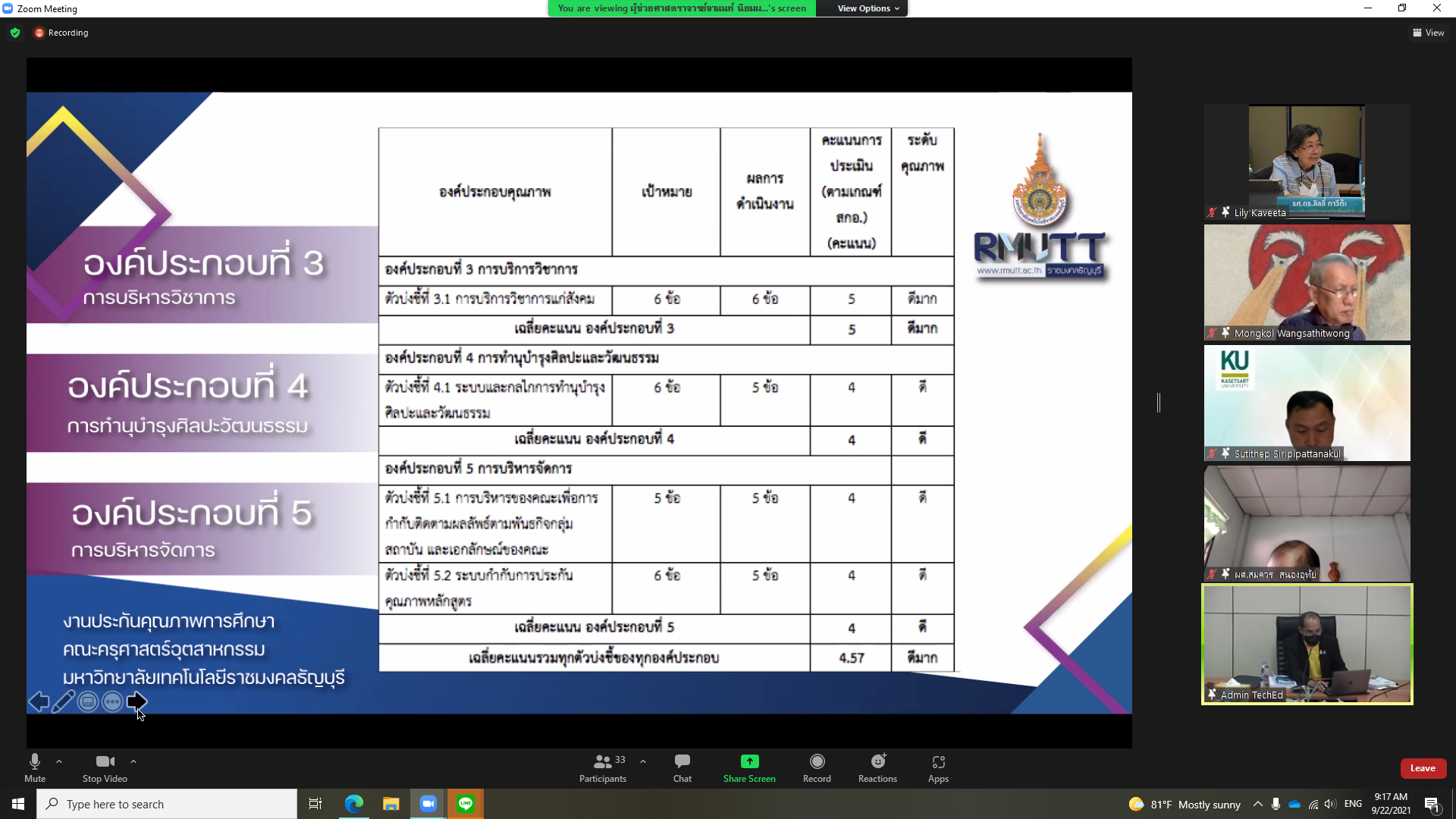Mute the microphone in Zoom

pos(35,767)
